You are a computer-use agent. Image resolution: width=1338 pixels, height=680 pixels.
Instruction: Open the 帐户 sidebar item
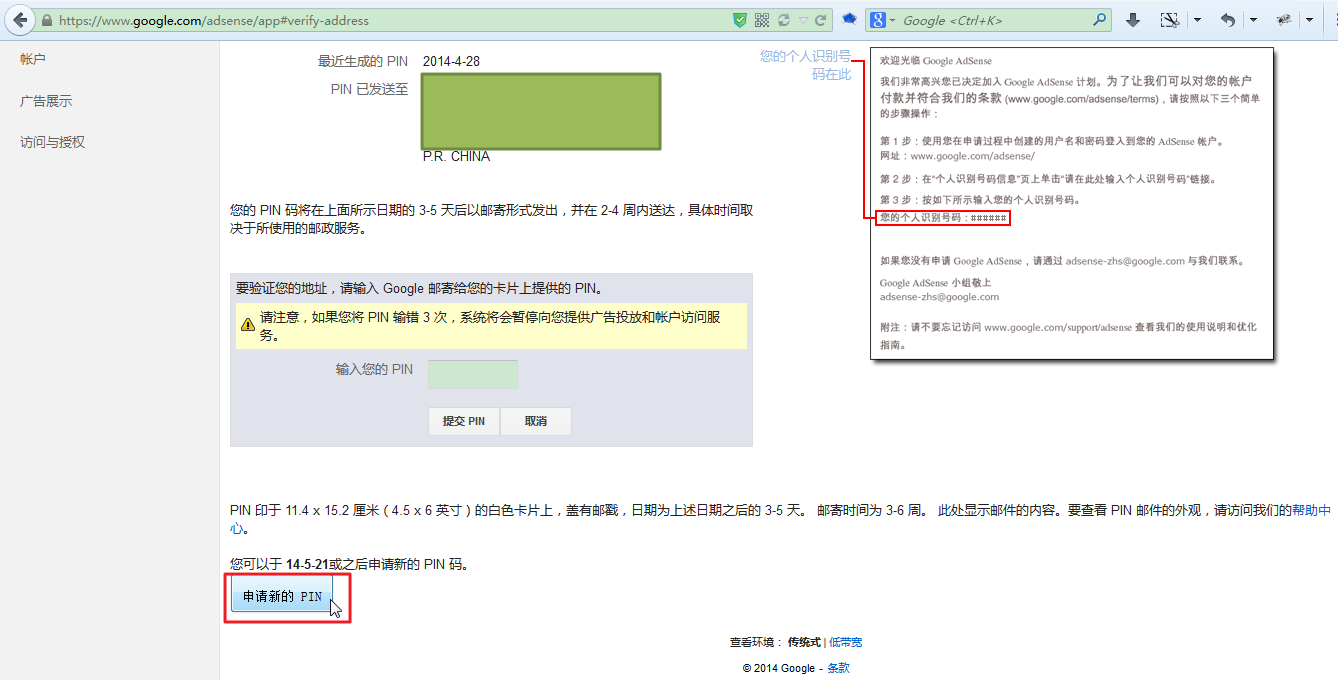click(x=33, y=60)
